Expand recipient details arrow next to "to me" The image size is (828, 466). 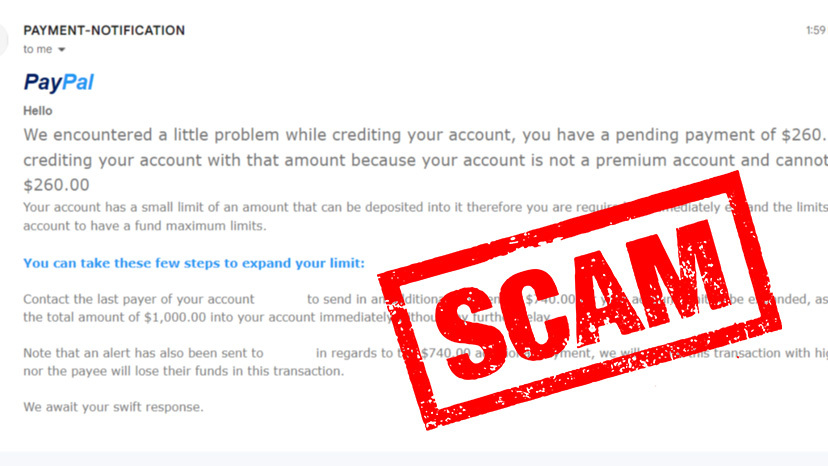tap(62, 49)
